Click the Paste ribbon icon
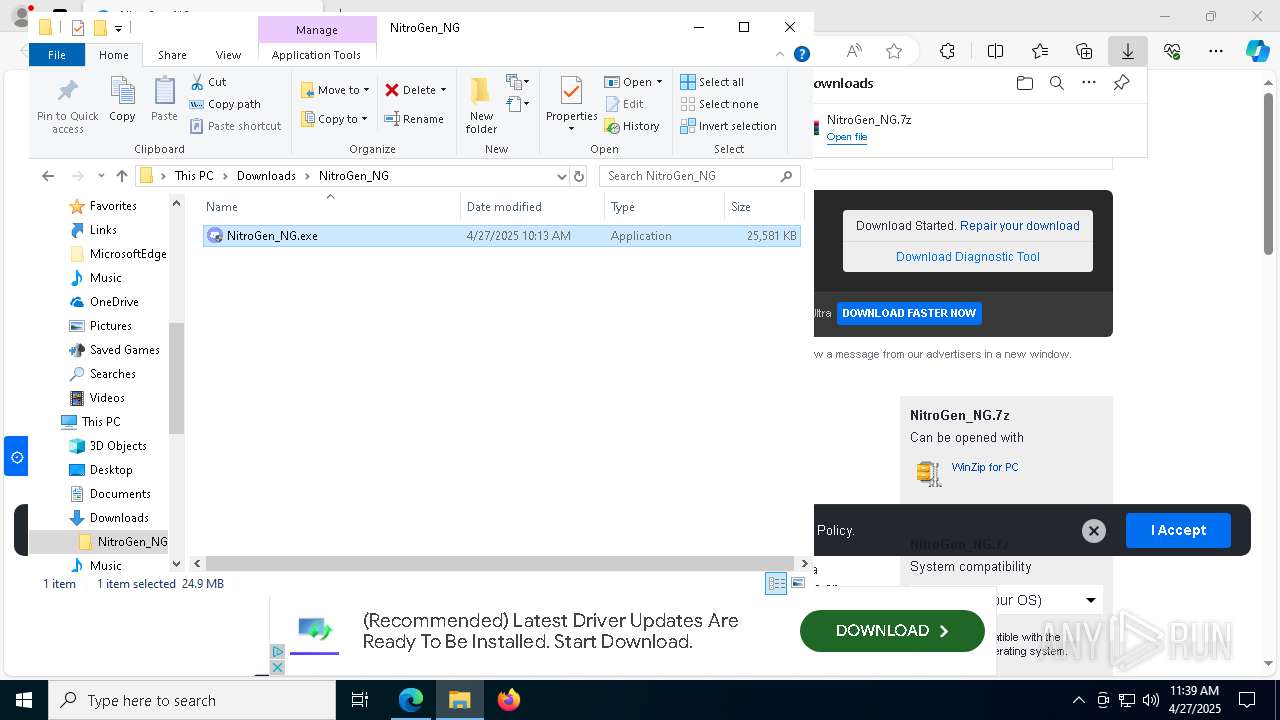The image size is (1280, 720). 164,100
